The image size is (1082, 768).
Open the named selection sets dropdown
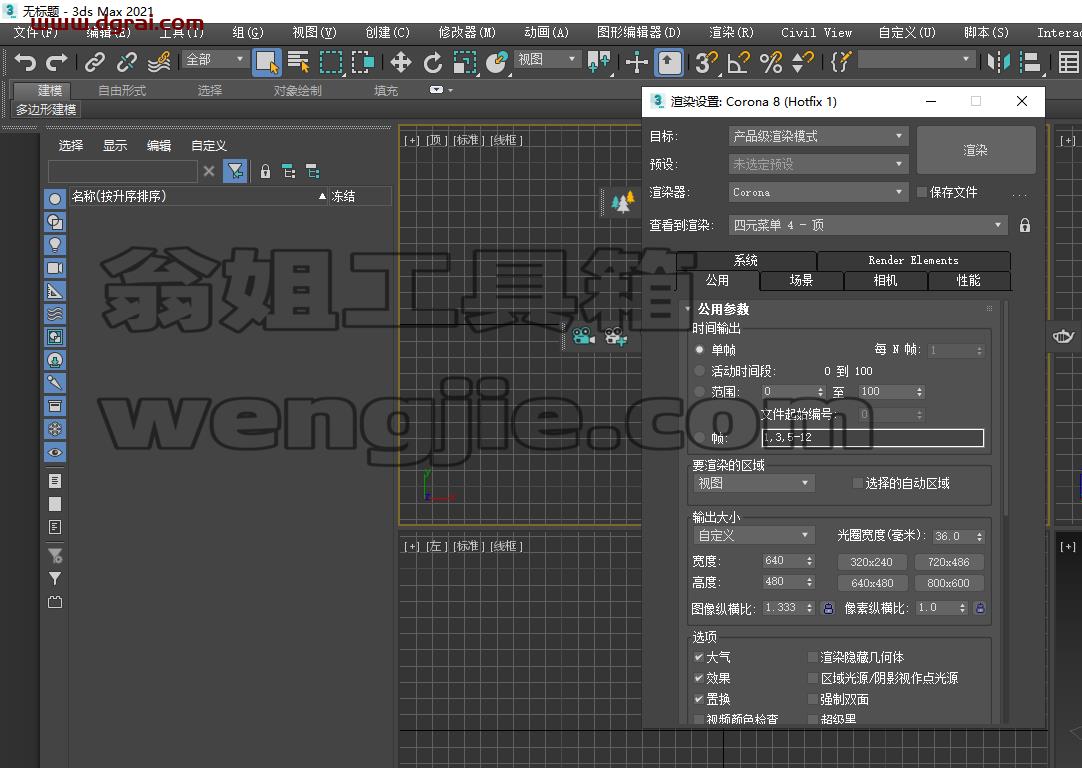point(916,60)
